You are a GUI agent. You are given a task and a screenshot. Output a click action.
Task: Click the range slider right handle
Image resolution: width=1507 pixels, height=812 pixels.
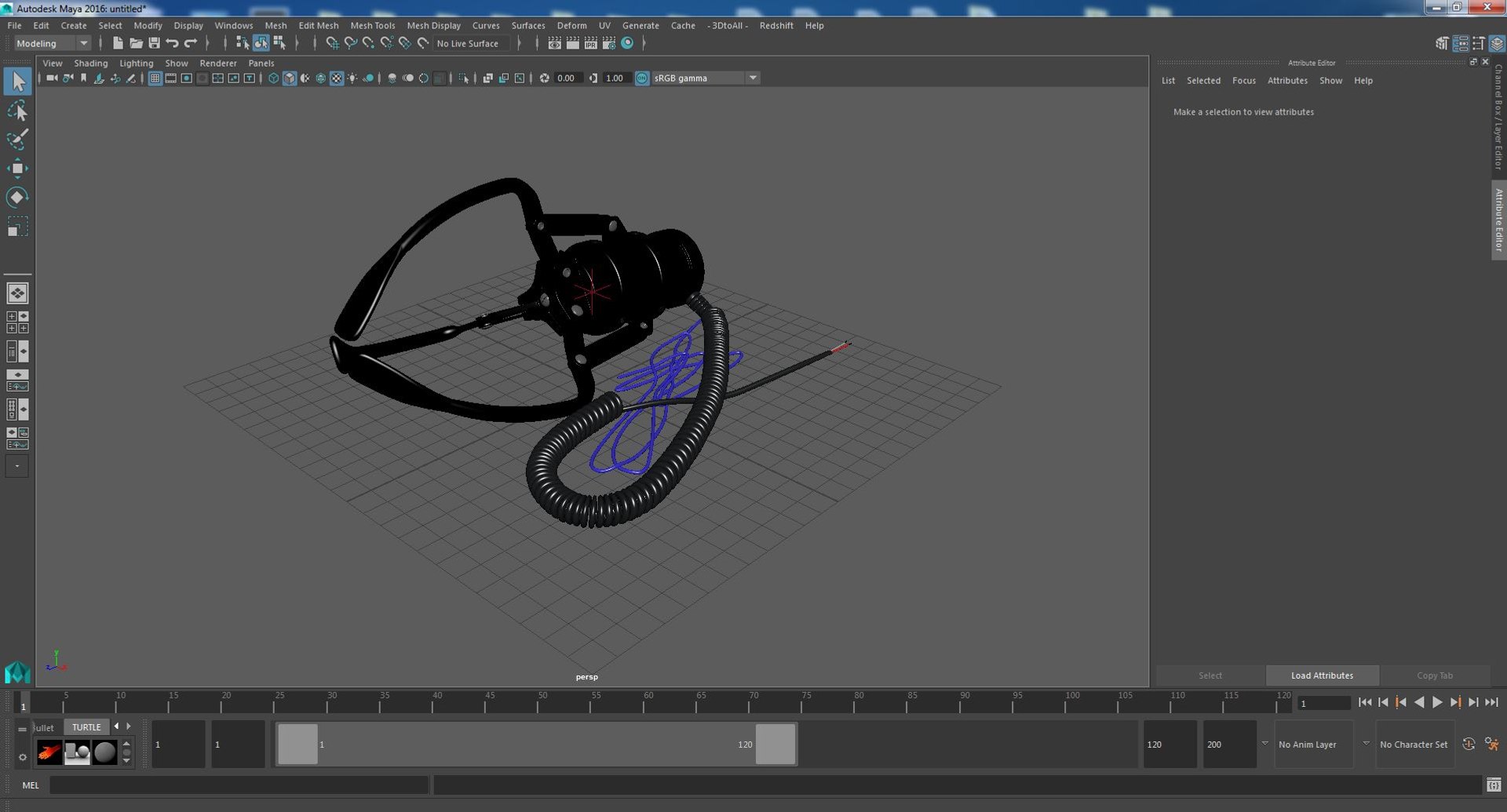click(775, 745)
